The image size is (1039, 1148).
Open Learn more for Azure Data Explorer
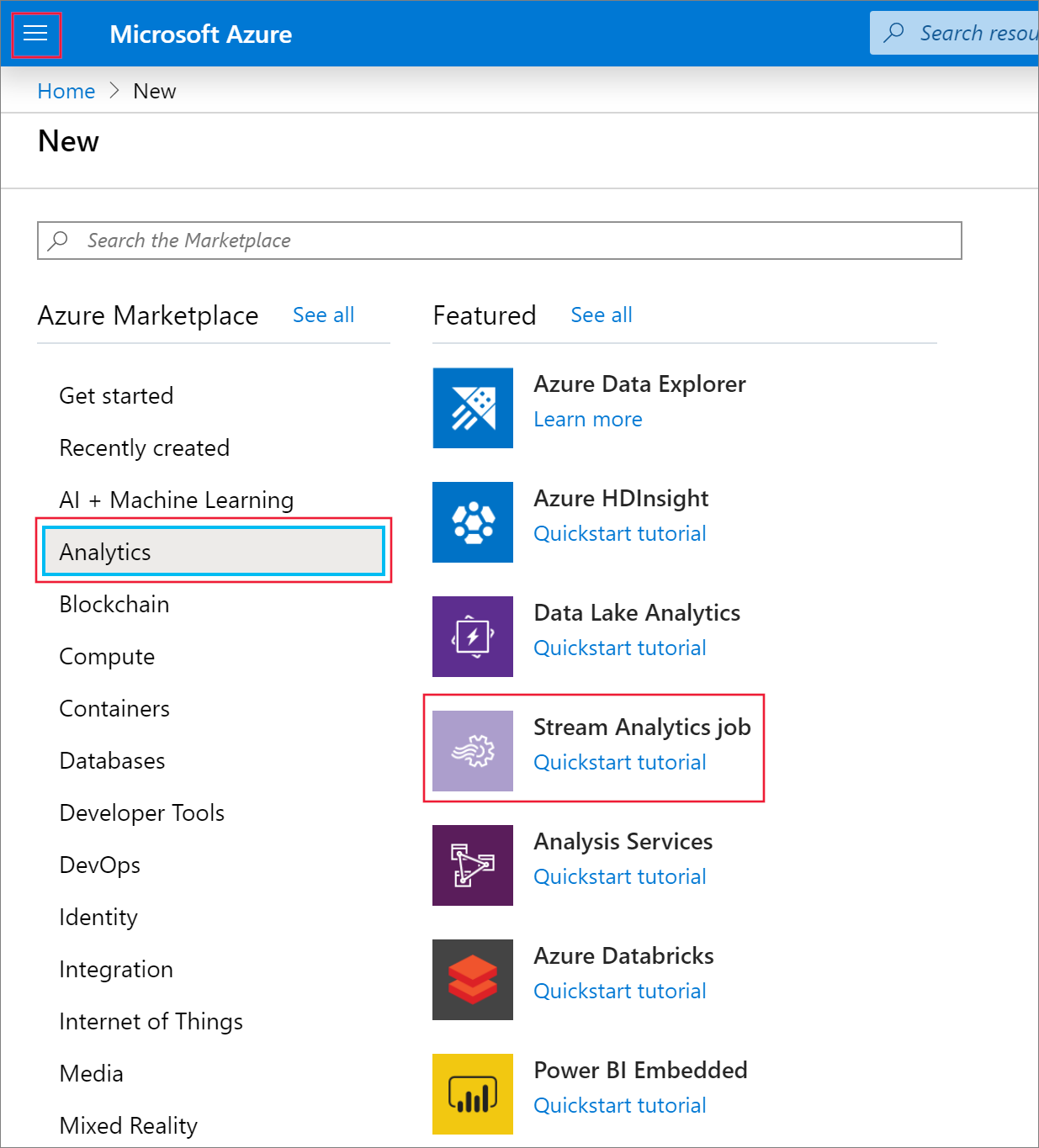588,420
